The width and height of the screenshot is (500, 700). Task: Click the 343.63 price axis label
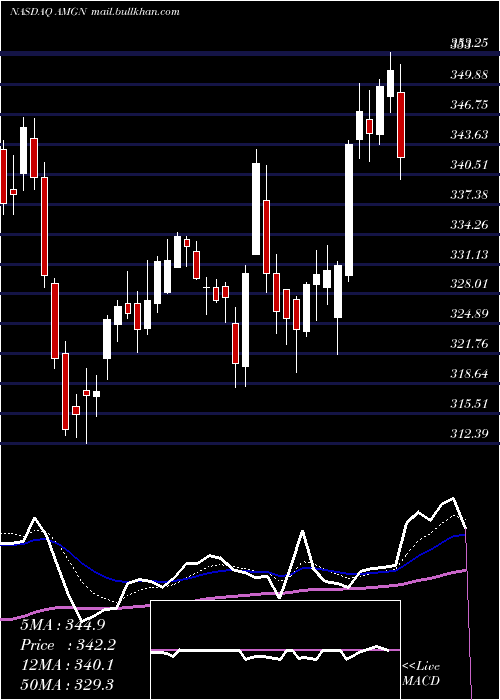coord(469,135)
